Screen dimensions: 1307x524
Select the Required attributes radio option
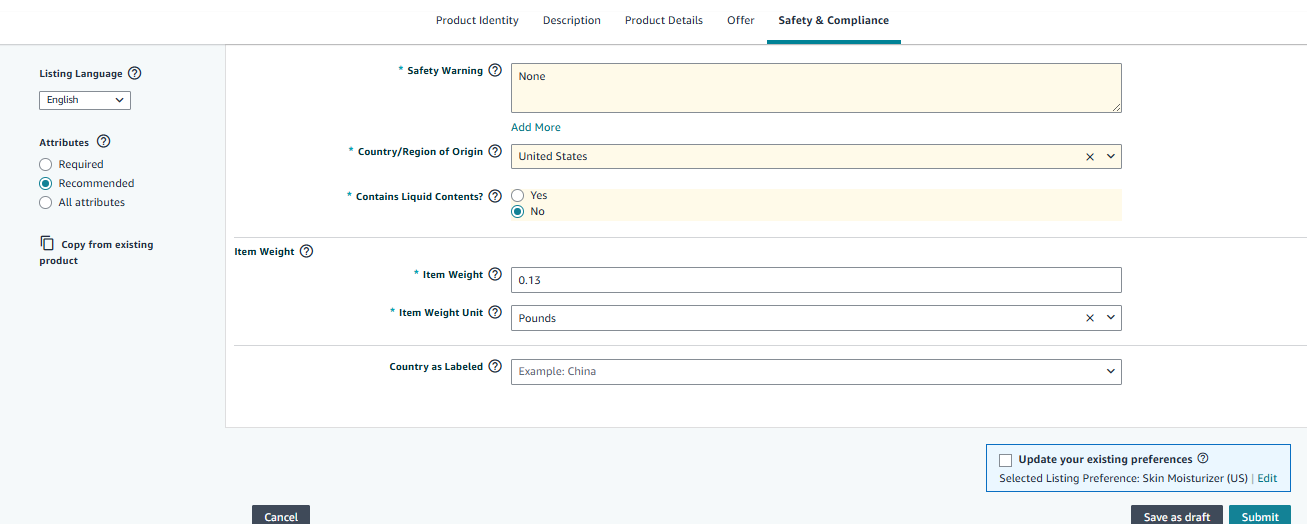tap(45, 164)
